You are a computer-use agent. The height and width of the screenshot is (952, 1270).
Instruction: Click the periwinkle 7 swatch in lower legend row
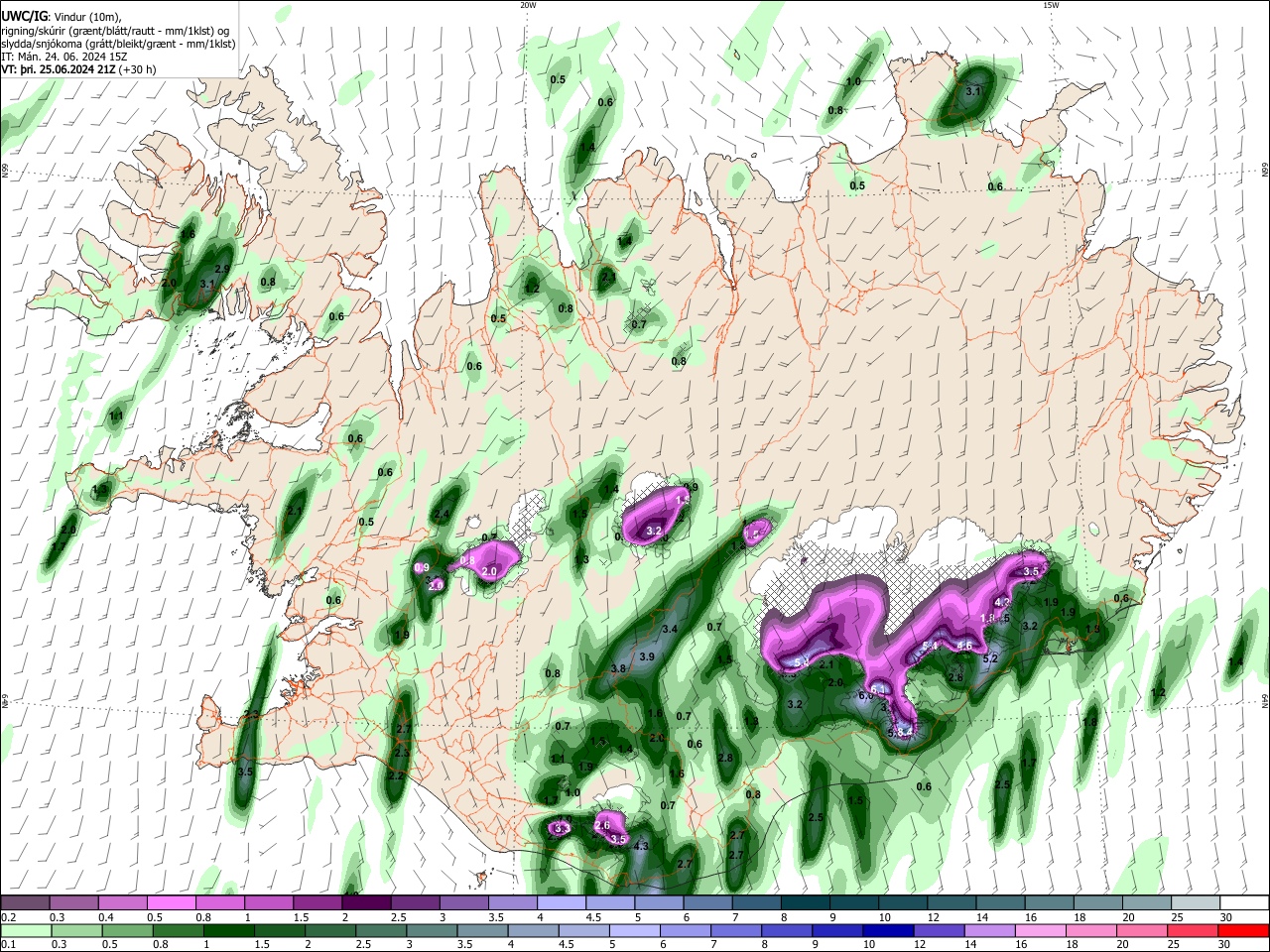[735, 930]
